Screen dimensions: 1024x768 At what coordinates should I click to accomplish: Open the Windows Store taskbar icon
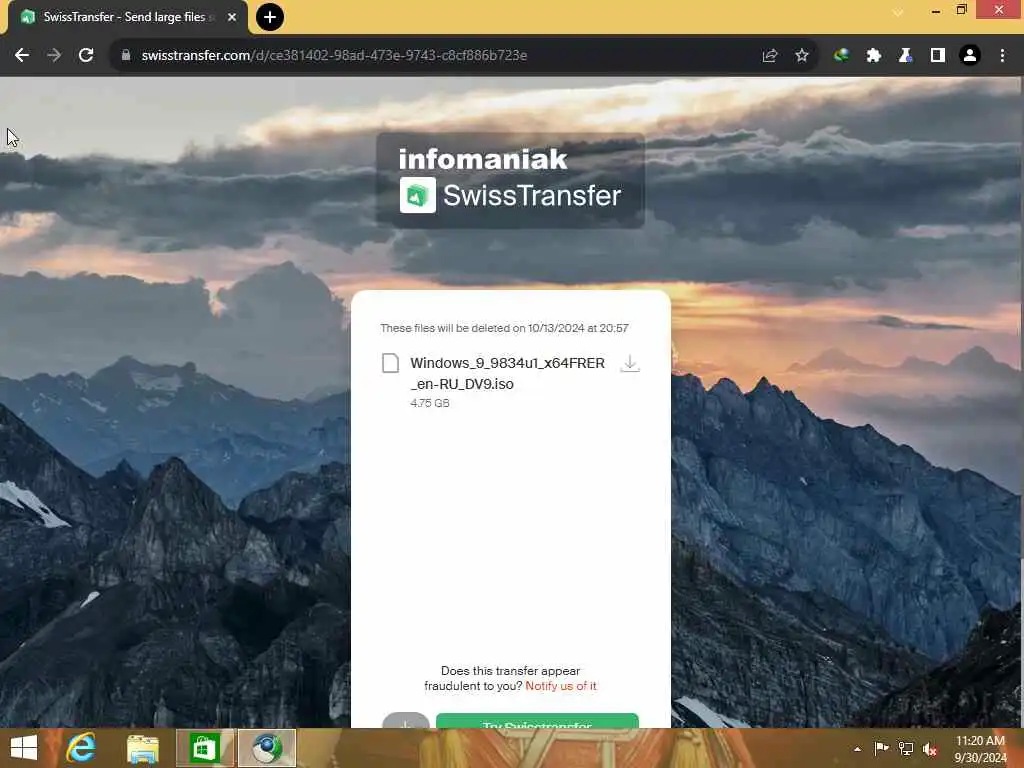tap(204, 748)
